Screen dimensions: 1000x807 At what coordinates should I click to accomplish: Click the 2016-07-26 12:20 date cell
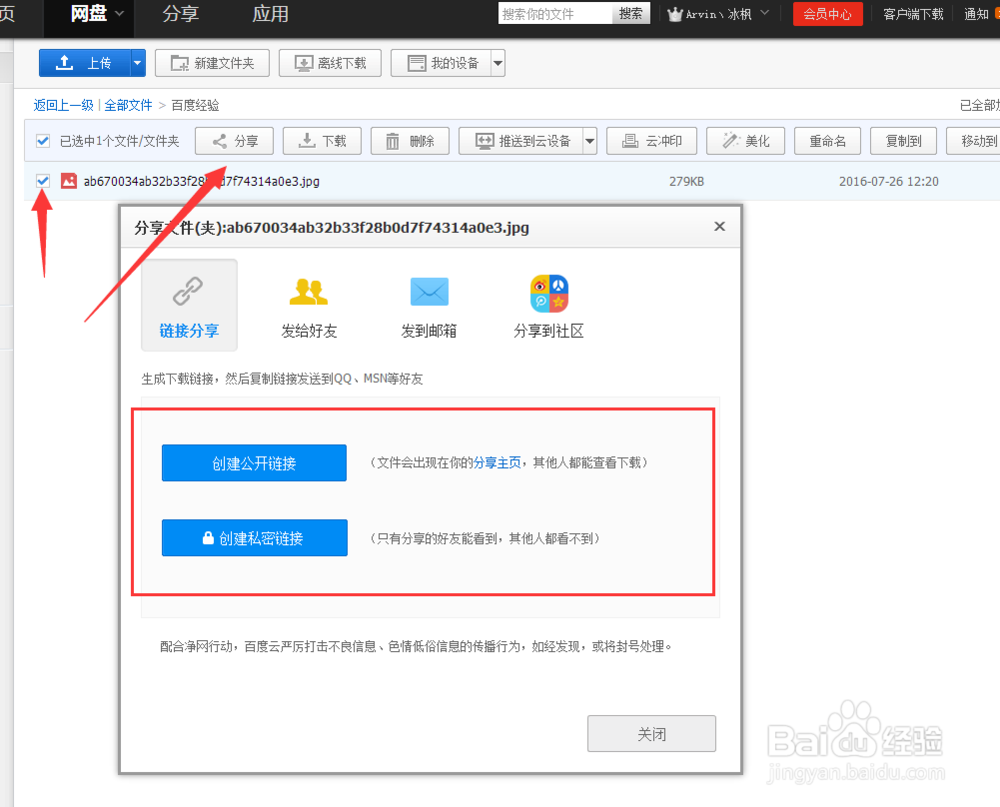pyautogui.click(x=889, y=181)
